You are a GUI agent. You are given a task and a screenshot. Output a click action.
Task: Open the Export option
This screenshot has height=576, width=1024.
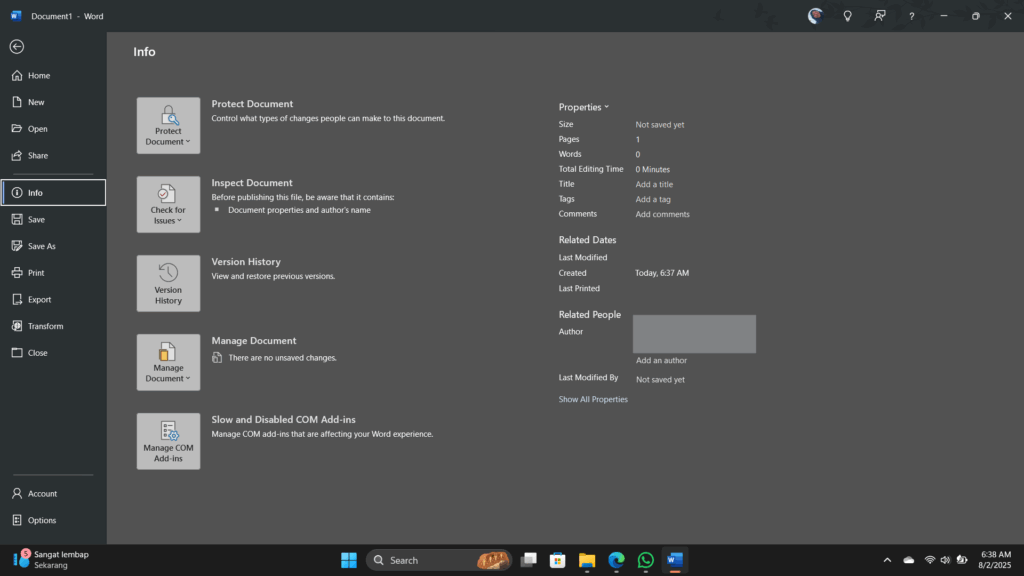53,300
